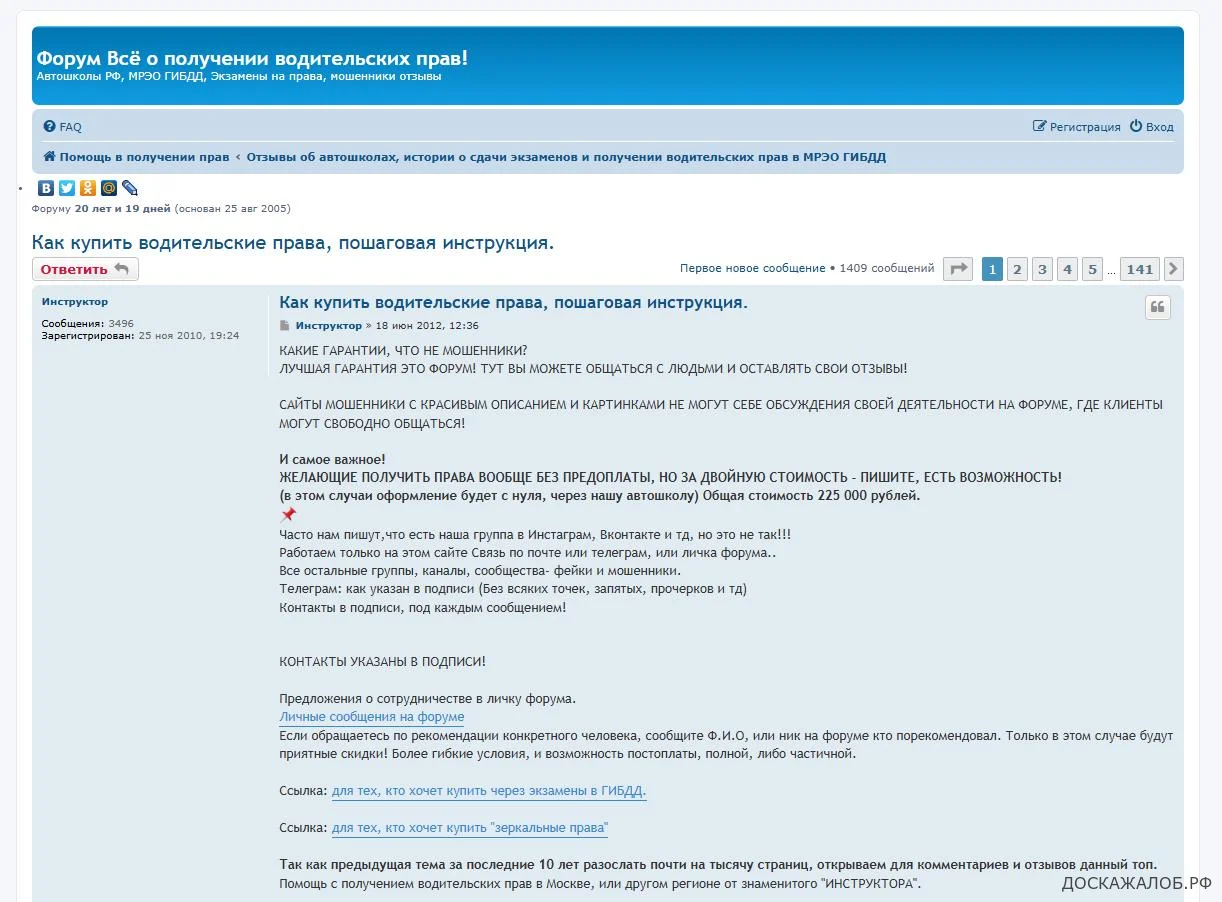Click the Mail.ru @ share icon
The width and height of the screenshot is (1222, 902).
click(x=109, y=188)
